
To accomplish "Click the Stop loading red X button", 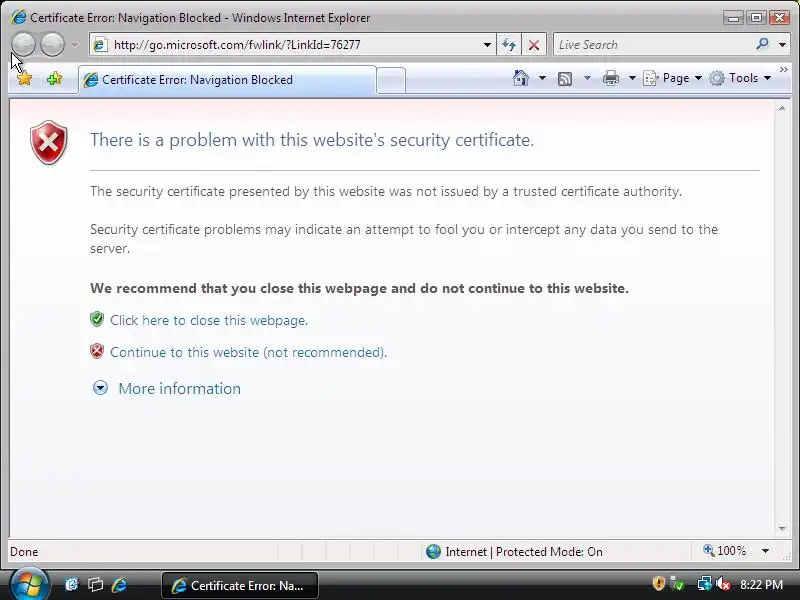I will pyautogui.click(x=534, y=45).
